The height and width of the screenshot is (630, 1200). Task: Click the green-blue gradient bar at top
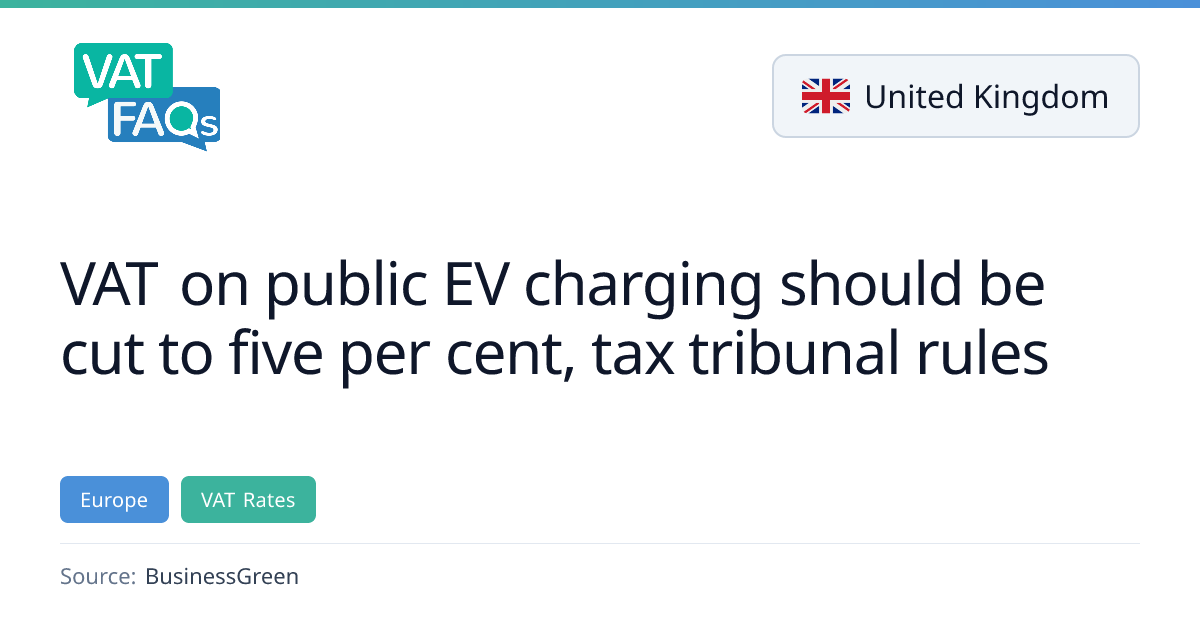point(600,4)
